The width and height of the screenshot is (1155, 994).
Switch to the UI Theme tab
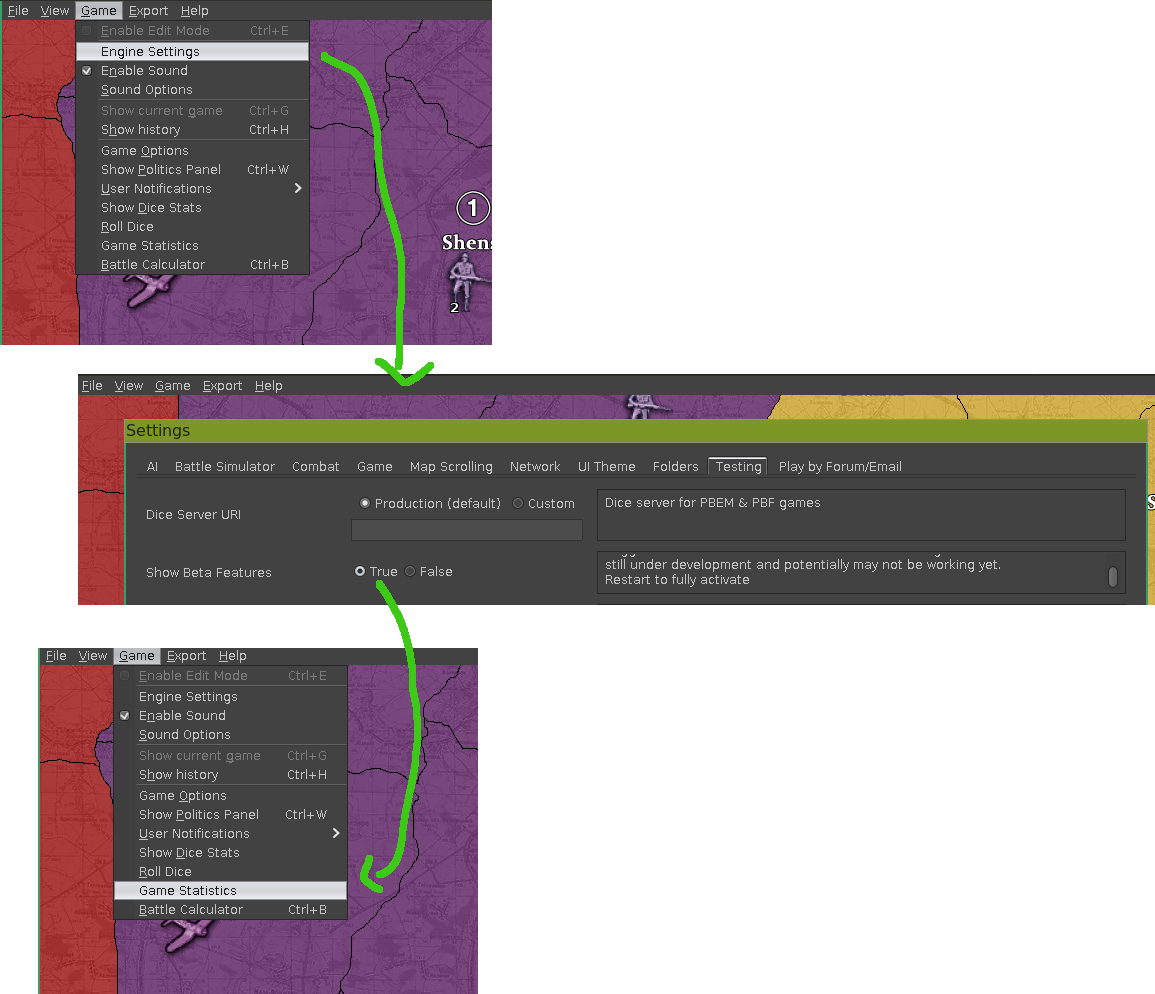click(x=606, y=467)
